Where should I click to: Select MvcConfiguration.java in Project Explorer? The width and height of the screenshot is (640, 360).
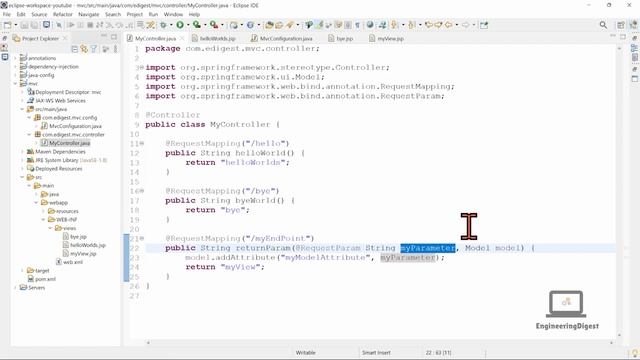[x=71, y=126]
